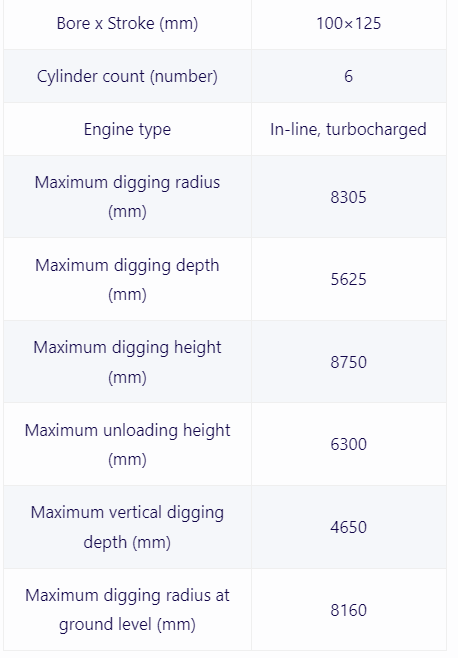
Task: Click the Maximum vertical digging depth label
Action: pyautogui.click(x=127, y=527)
